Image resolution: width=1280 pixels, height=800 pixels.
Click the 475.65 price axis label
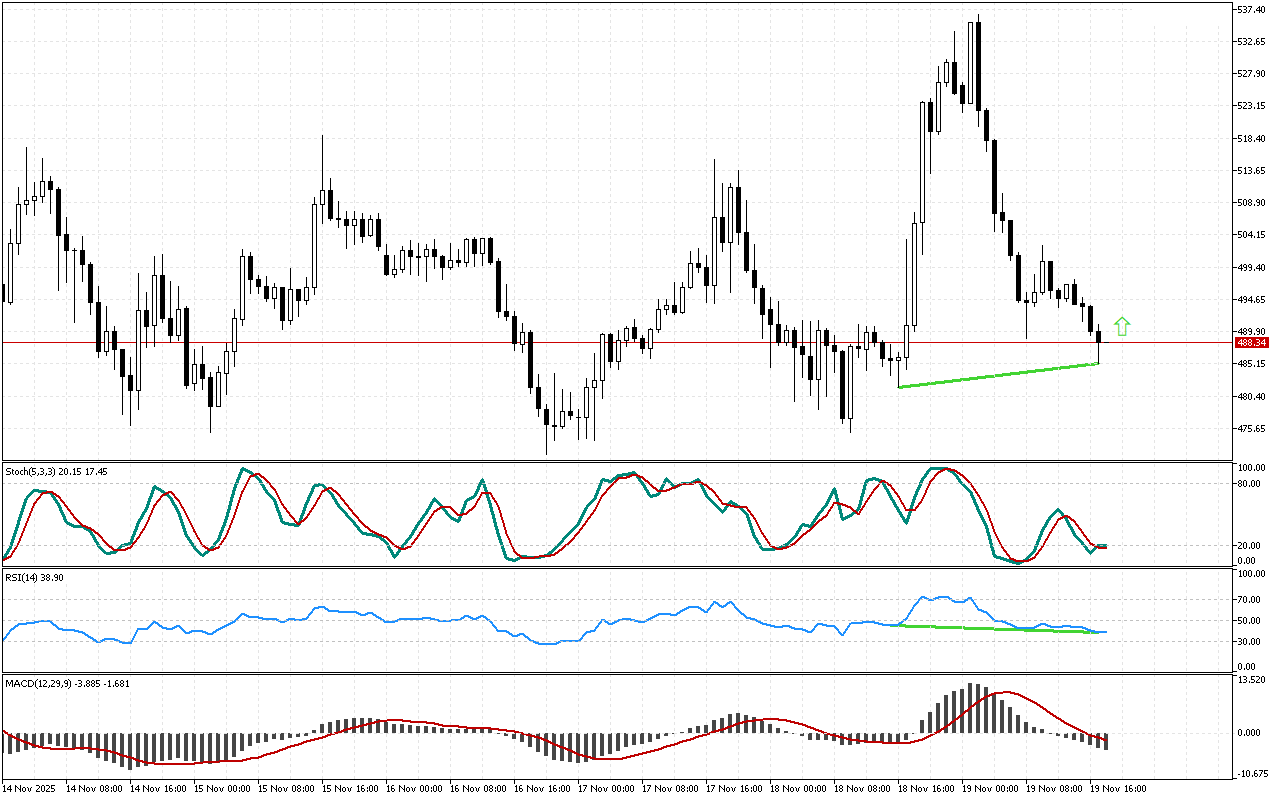pos(1252,429)
